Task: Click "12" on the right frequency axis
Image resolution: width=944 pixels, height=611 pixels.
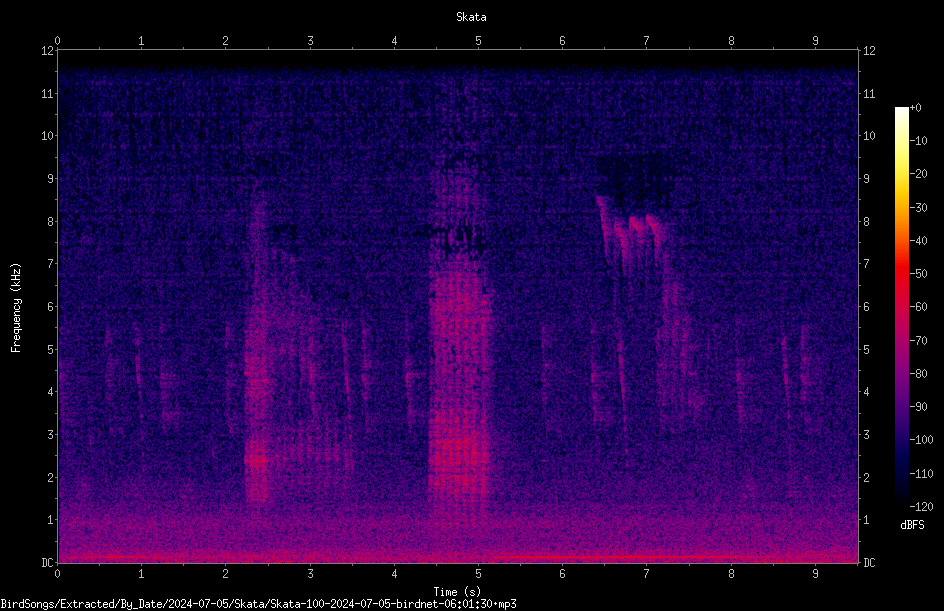Action: click(x=869, y=51)
